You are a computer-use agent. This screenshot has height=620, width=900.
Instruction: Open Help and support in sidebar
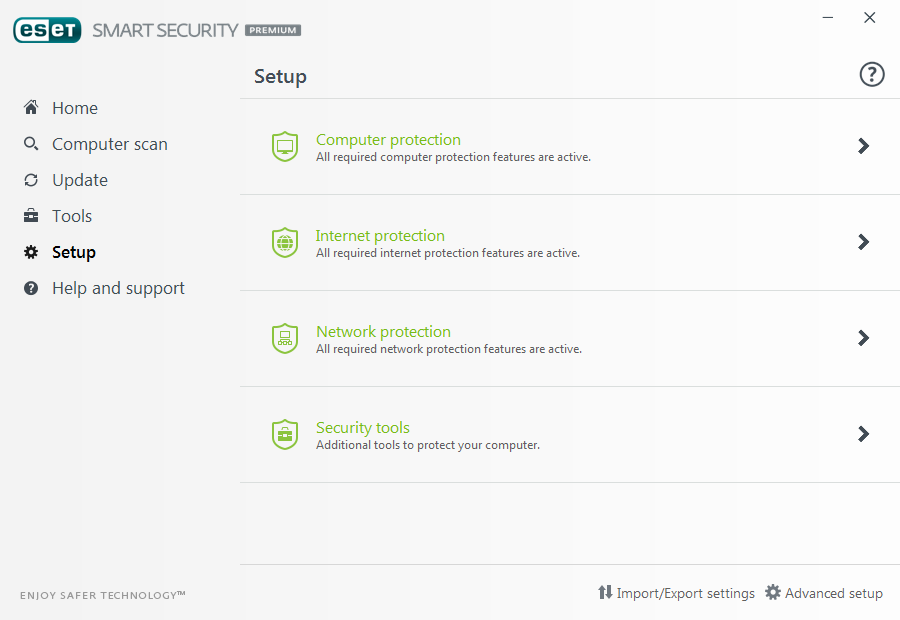point(118,288)
